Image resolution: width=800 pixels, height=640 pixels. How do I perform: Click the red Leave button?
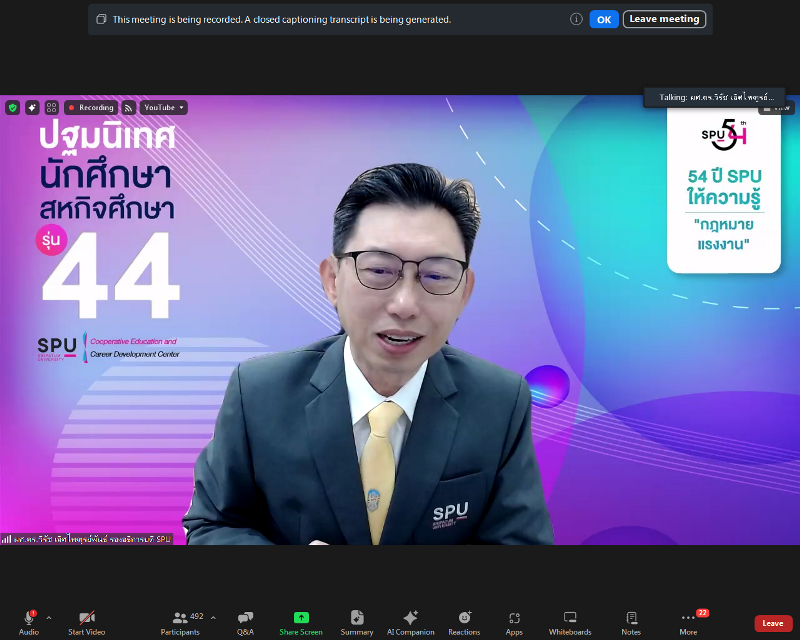tap(773, 623)
